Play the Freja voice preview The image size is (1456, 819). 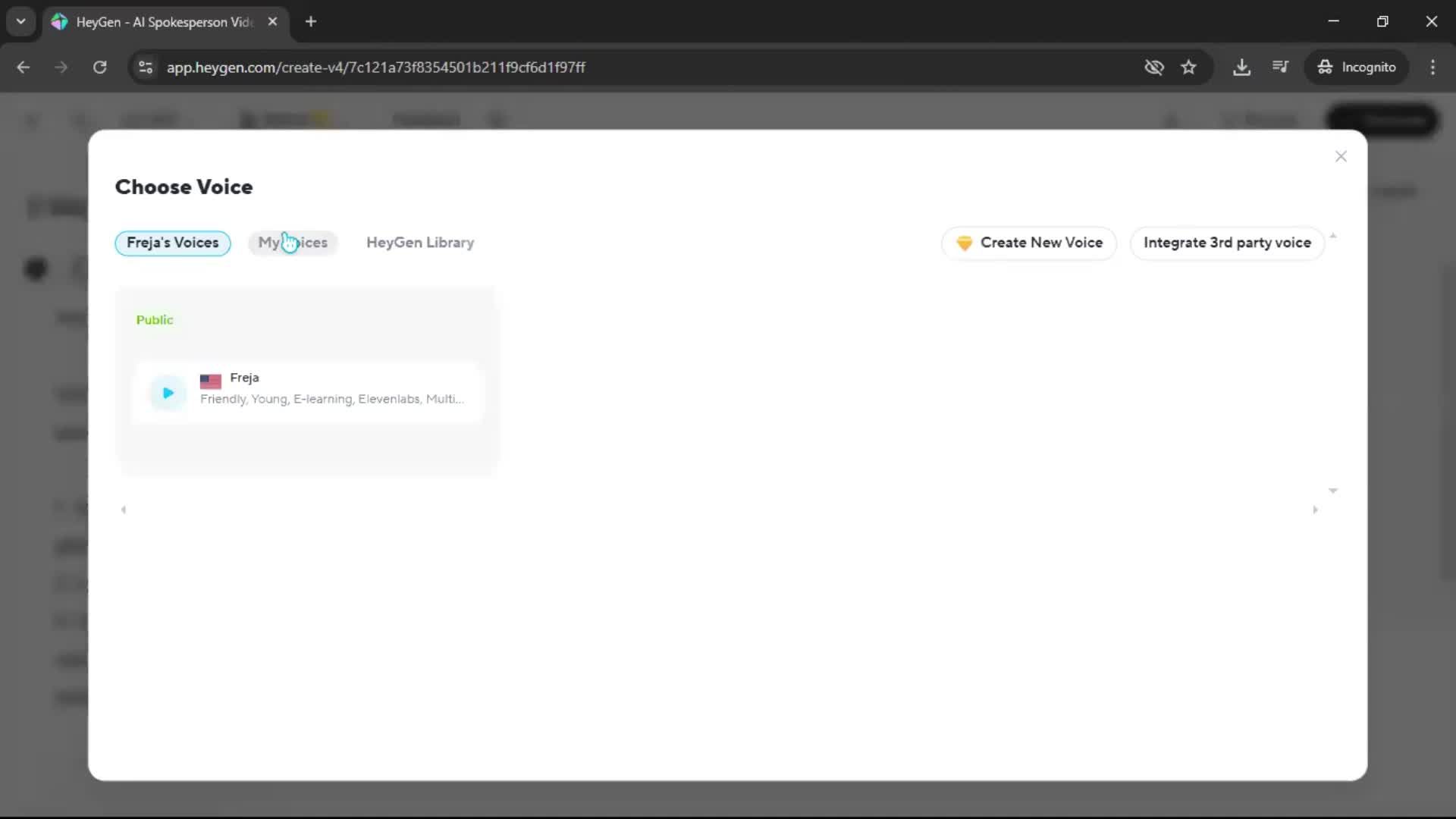point(168,393)
